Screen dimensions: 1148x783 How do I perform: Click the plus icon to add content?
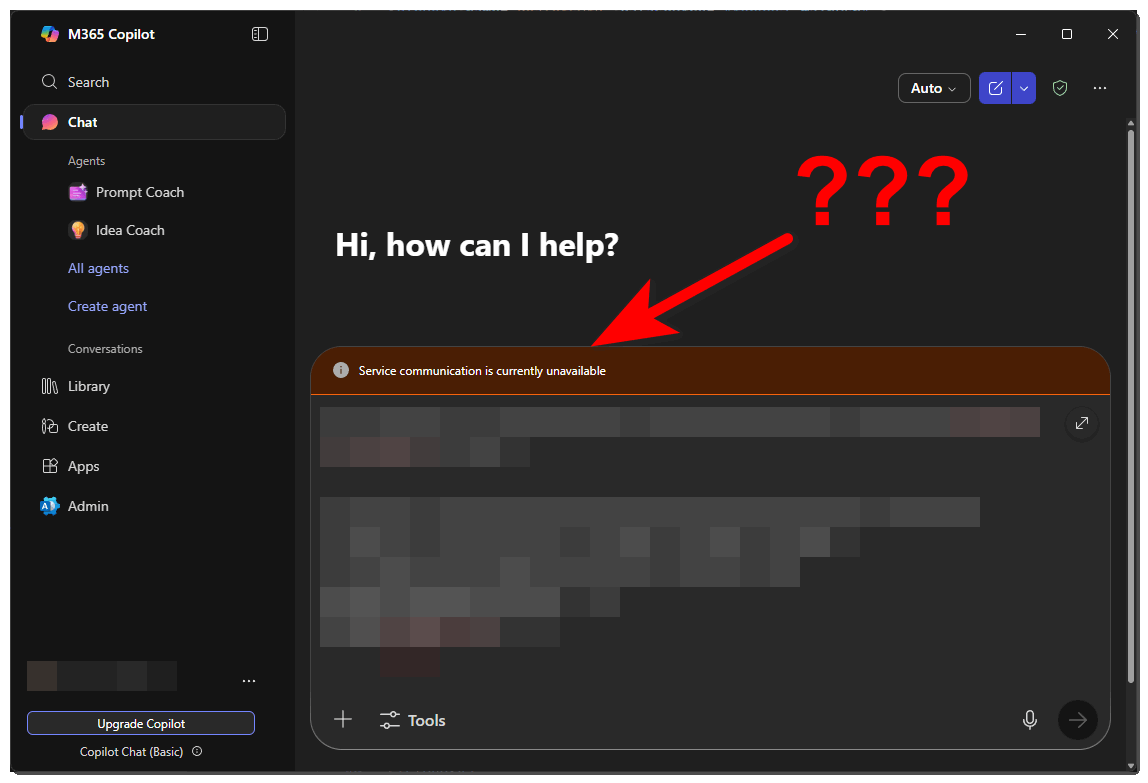[343, 720]
